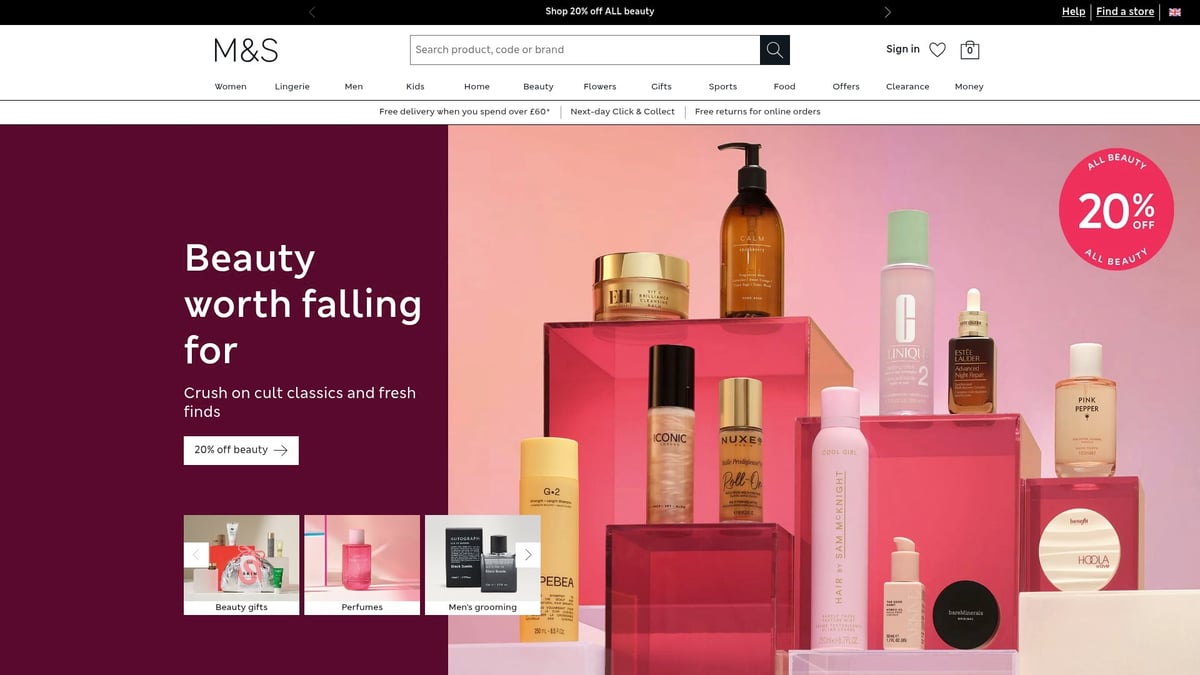
Task: Open the Women menu
Action: pyautogui.click(x=230, y=87)
